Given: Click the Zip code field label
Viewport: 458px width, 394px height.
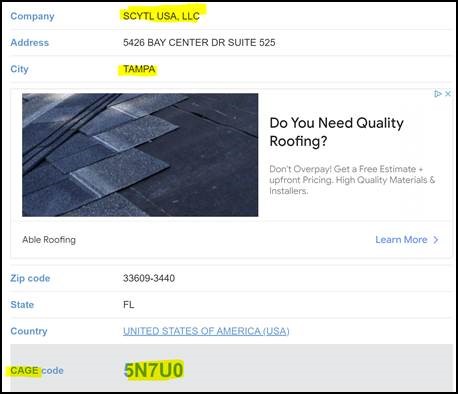Looking at the screenshot, I should click(x=30, y=278).
